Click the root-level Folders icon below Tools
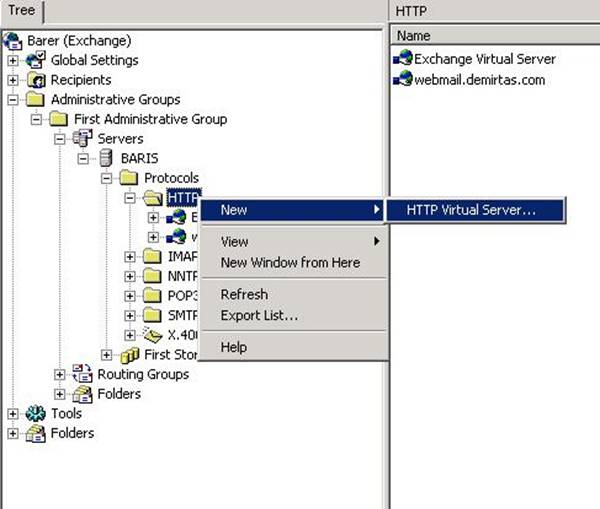Viewport: 600px width, 509px height. click(36, 433)
